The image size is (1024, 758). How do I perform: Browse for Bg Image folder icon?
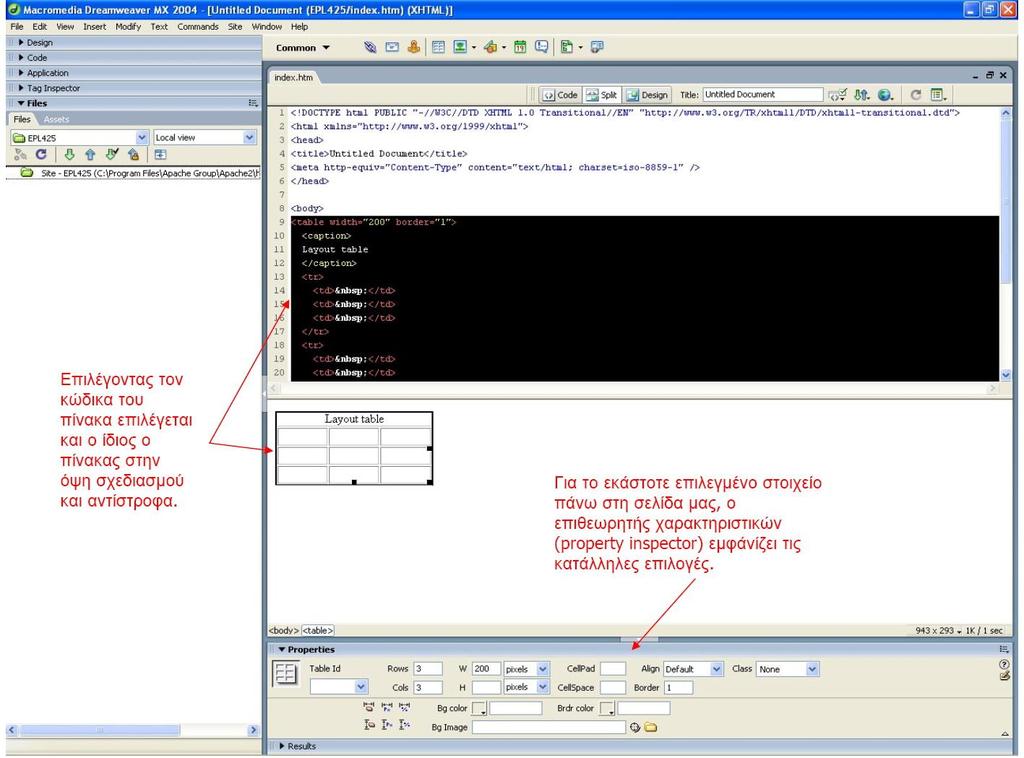[650, 727]
